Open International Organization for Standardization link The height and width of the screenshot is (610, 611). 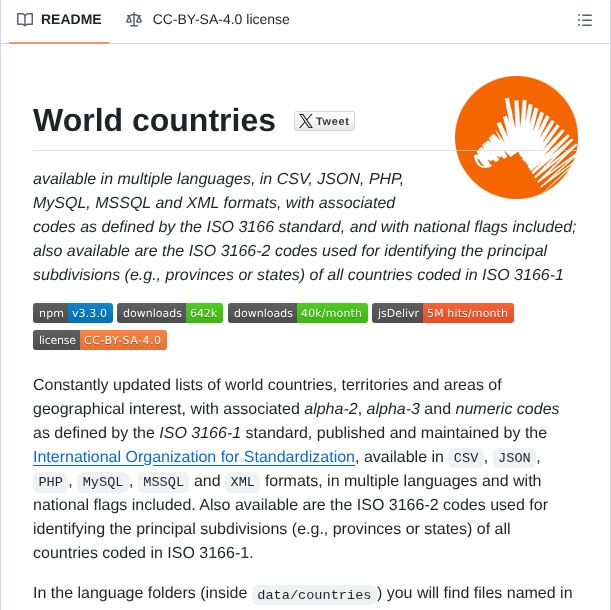point(194,457)
